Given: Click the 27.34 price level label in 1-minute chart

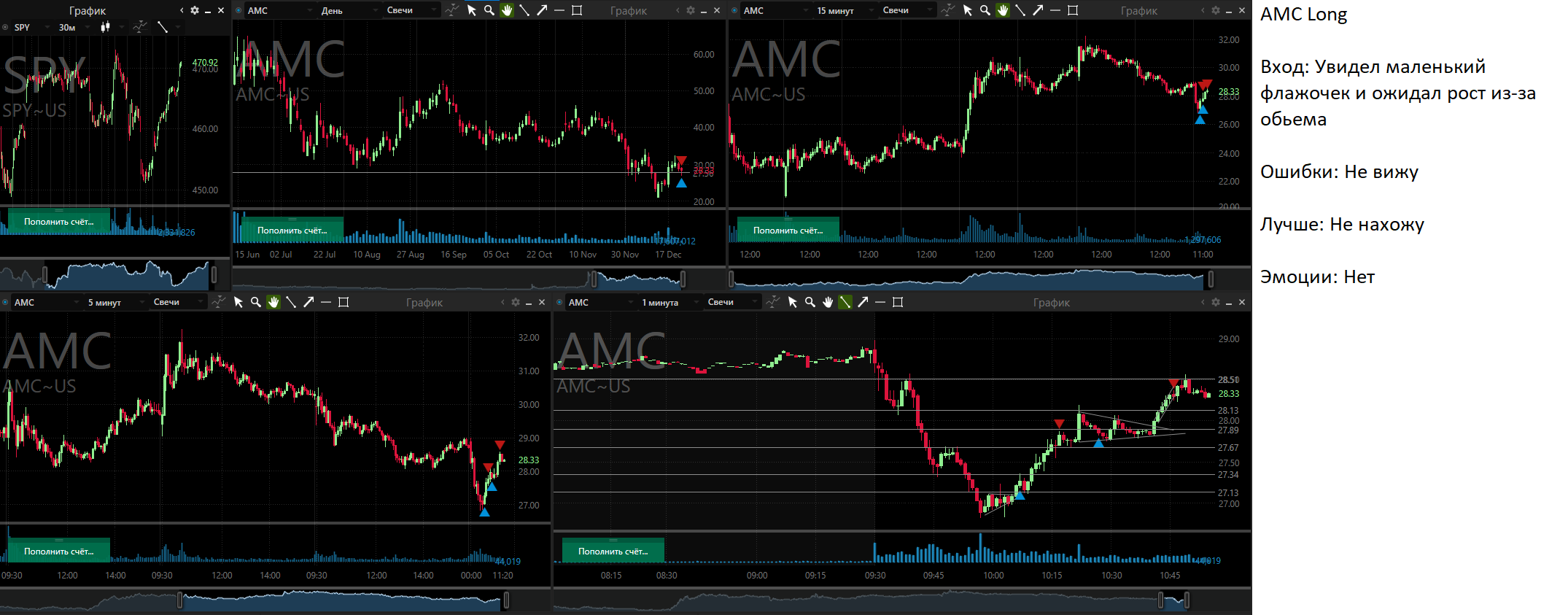Looking at the screenshot, I should (x=1229, y=474).
